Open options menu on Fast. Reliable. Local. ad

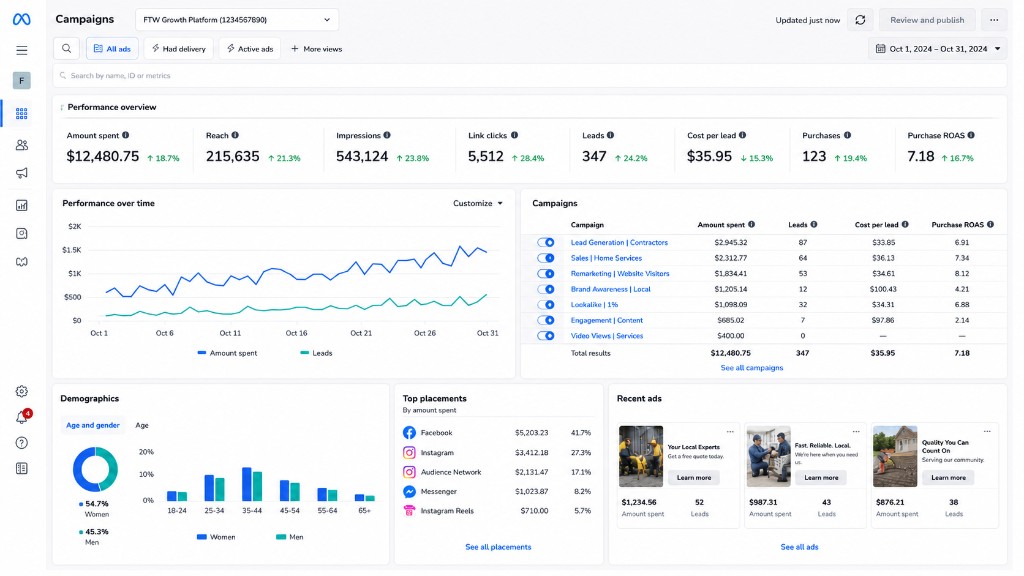pyautogui.click(x=856, y=432)
